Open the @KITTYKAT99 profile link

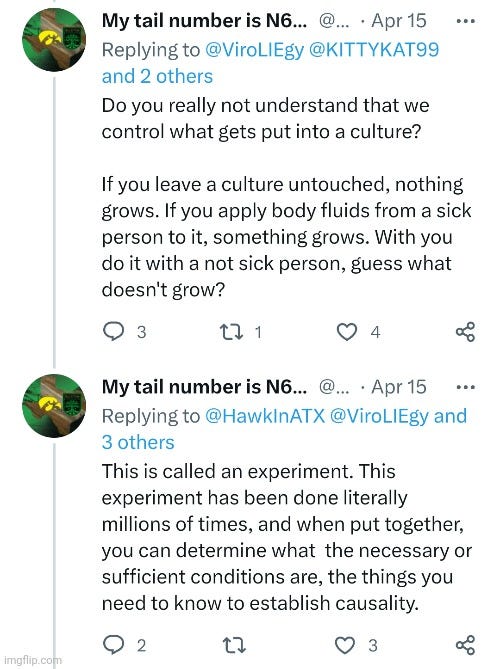tap(373, 49)
